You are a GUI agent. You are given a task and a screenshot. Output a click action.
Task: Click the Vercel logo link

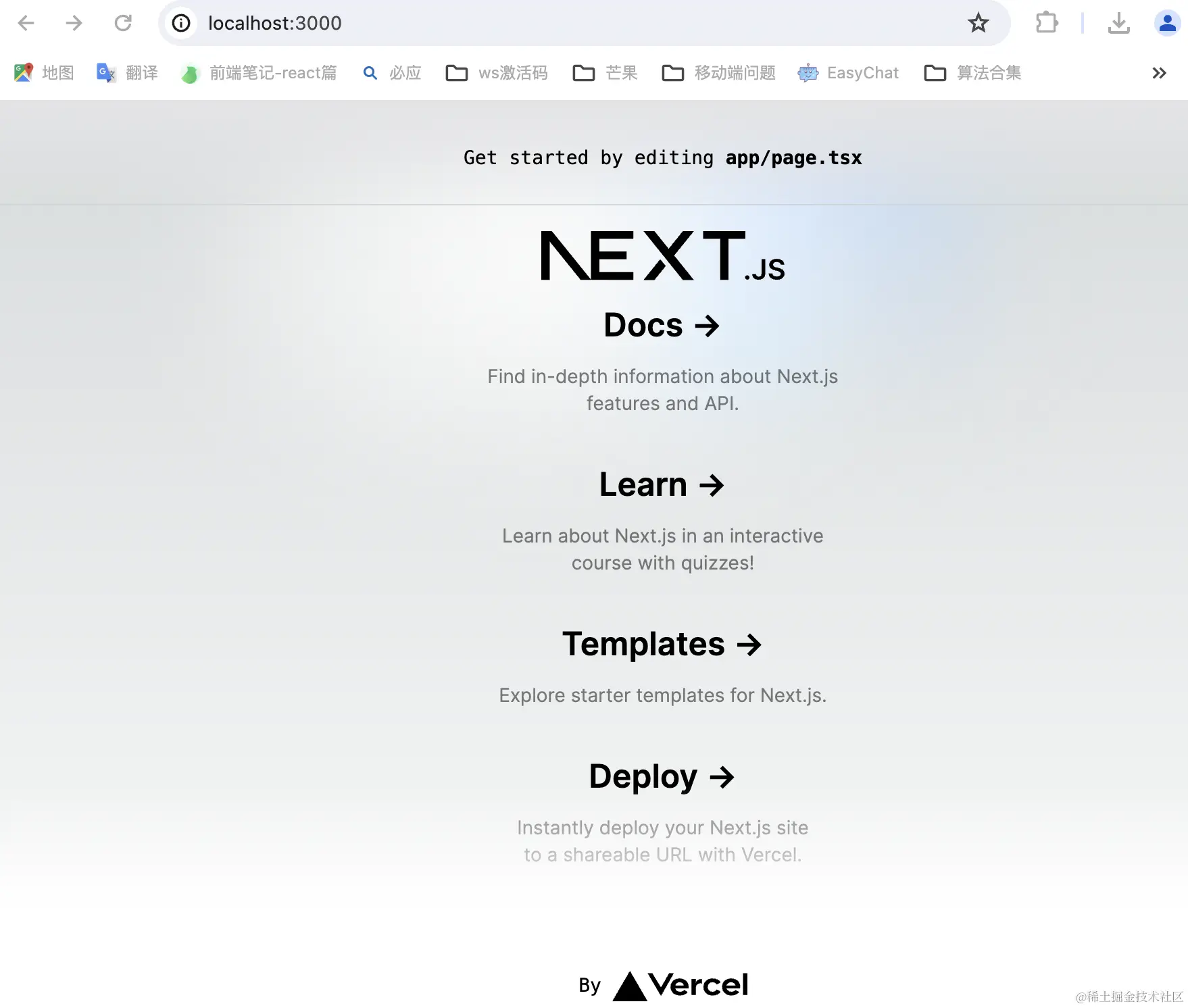pos(680,985)
